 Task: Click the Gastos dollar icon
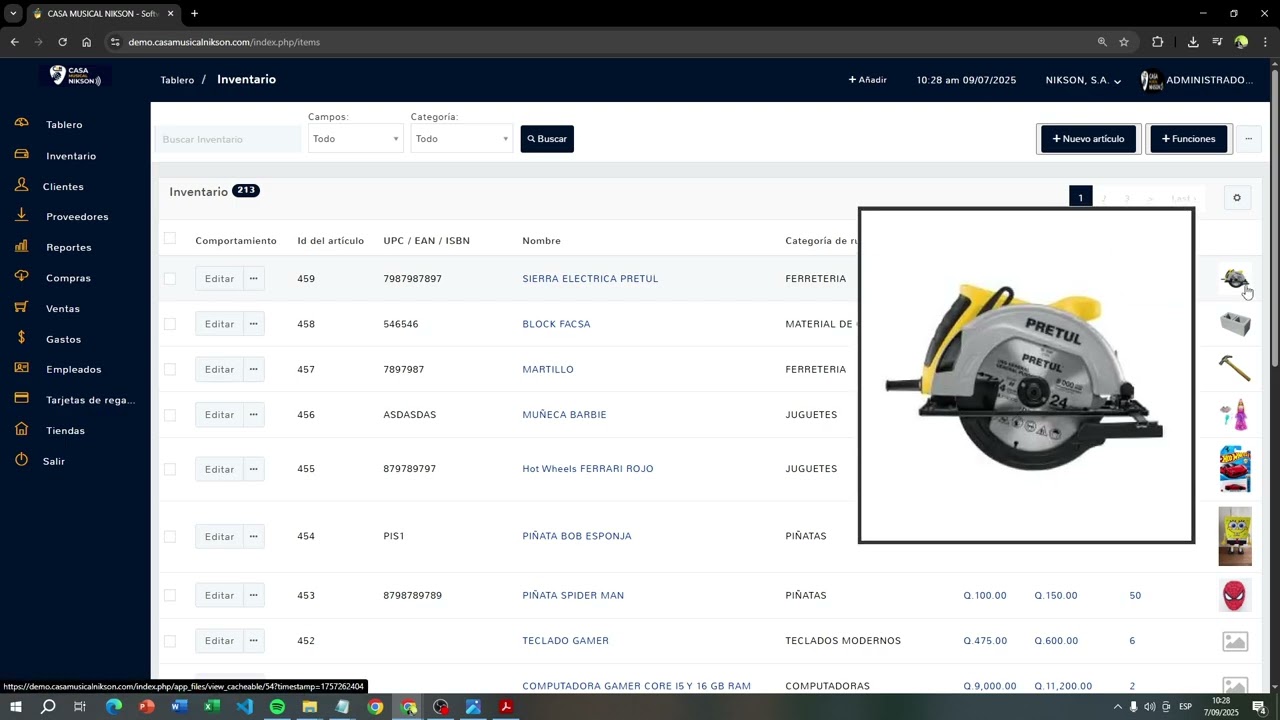pos(21,338)
